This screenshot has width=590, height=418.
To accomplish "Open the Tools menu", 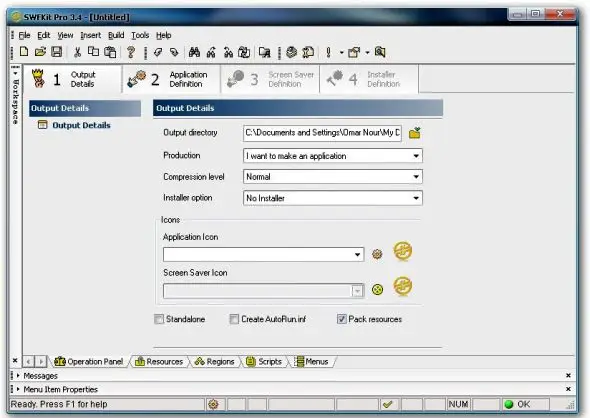I will (140, 35).
